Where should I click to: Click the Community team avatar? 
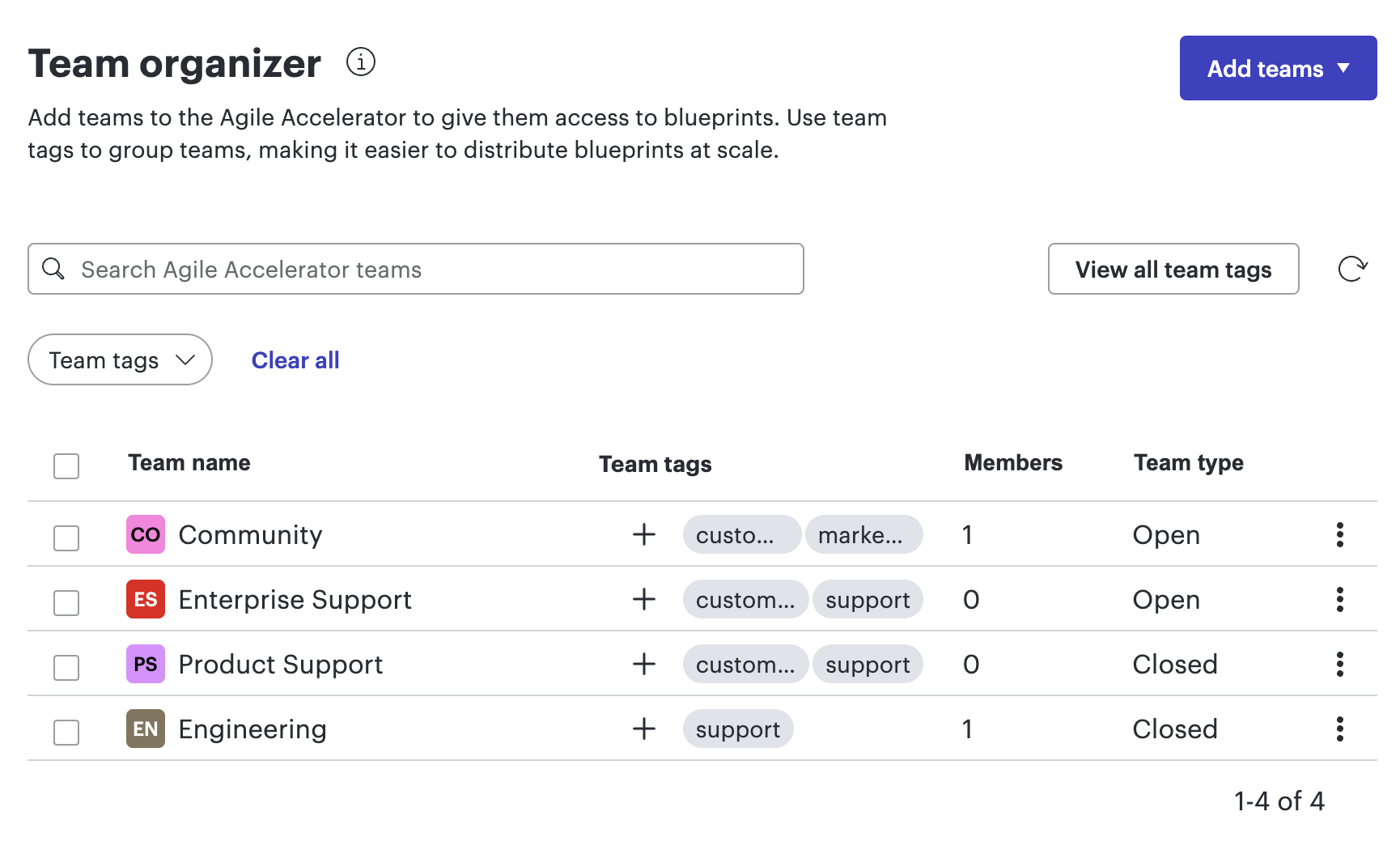[x=145, y=534]
